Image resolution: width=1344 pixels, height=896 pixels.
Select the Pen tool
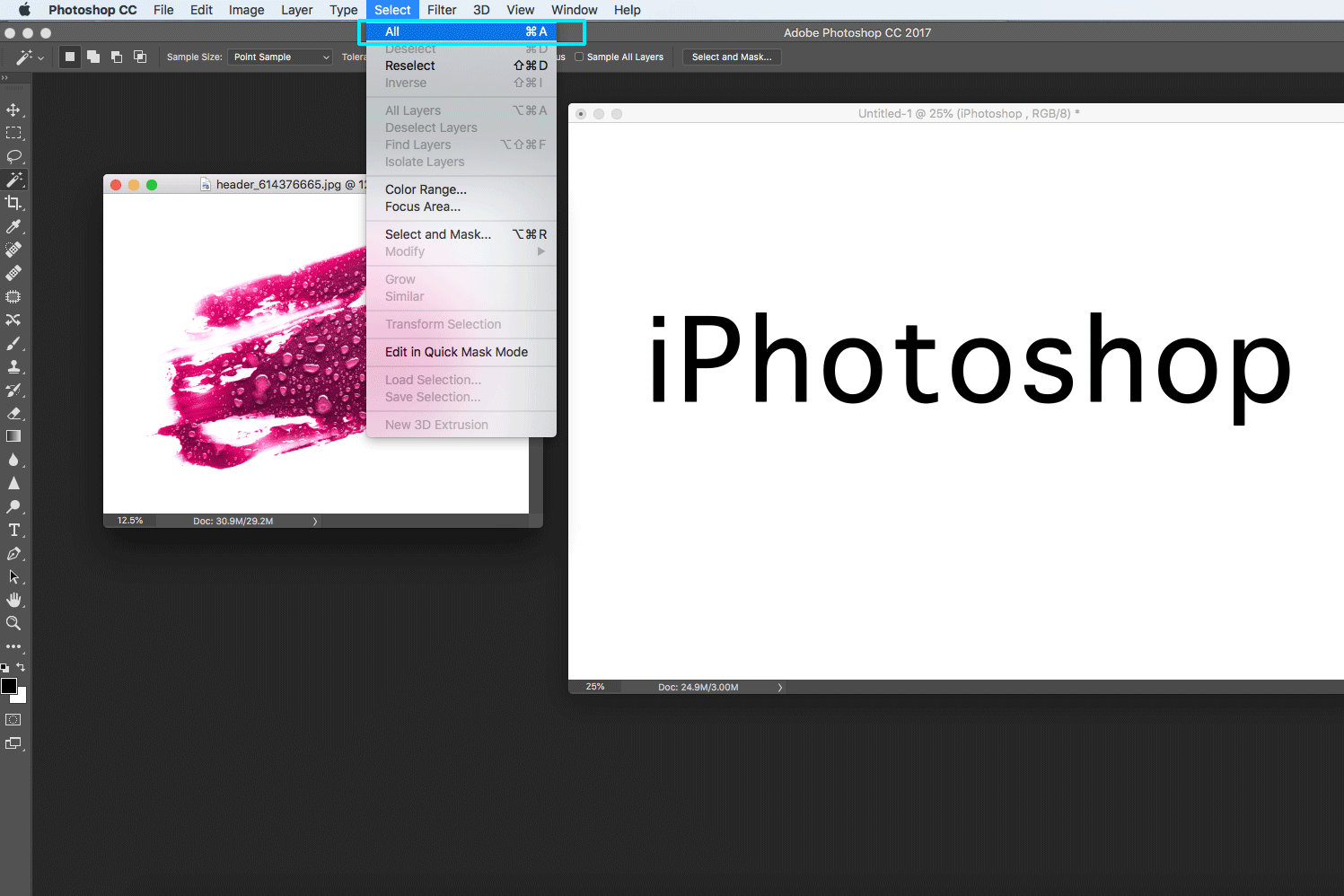point(13,553)
